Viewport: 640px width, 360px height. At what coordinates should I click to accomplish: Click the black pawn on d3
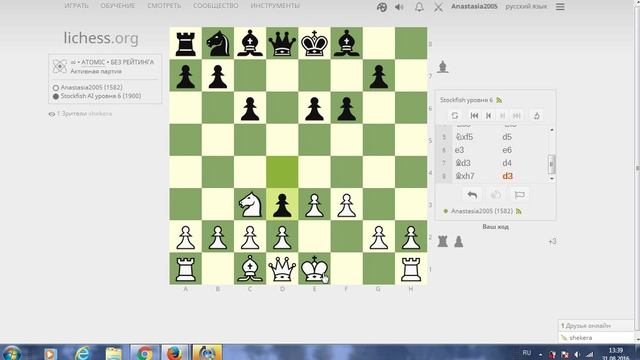(282, 204)
